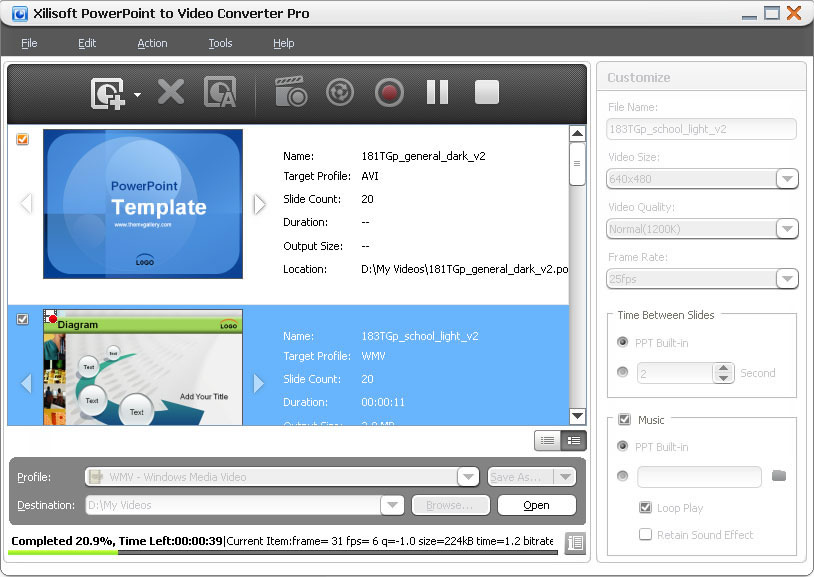This screenshot has height=577, width=814.
Task: Open the Tools menu
Action: pos(220,43)
